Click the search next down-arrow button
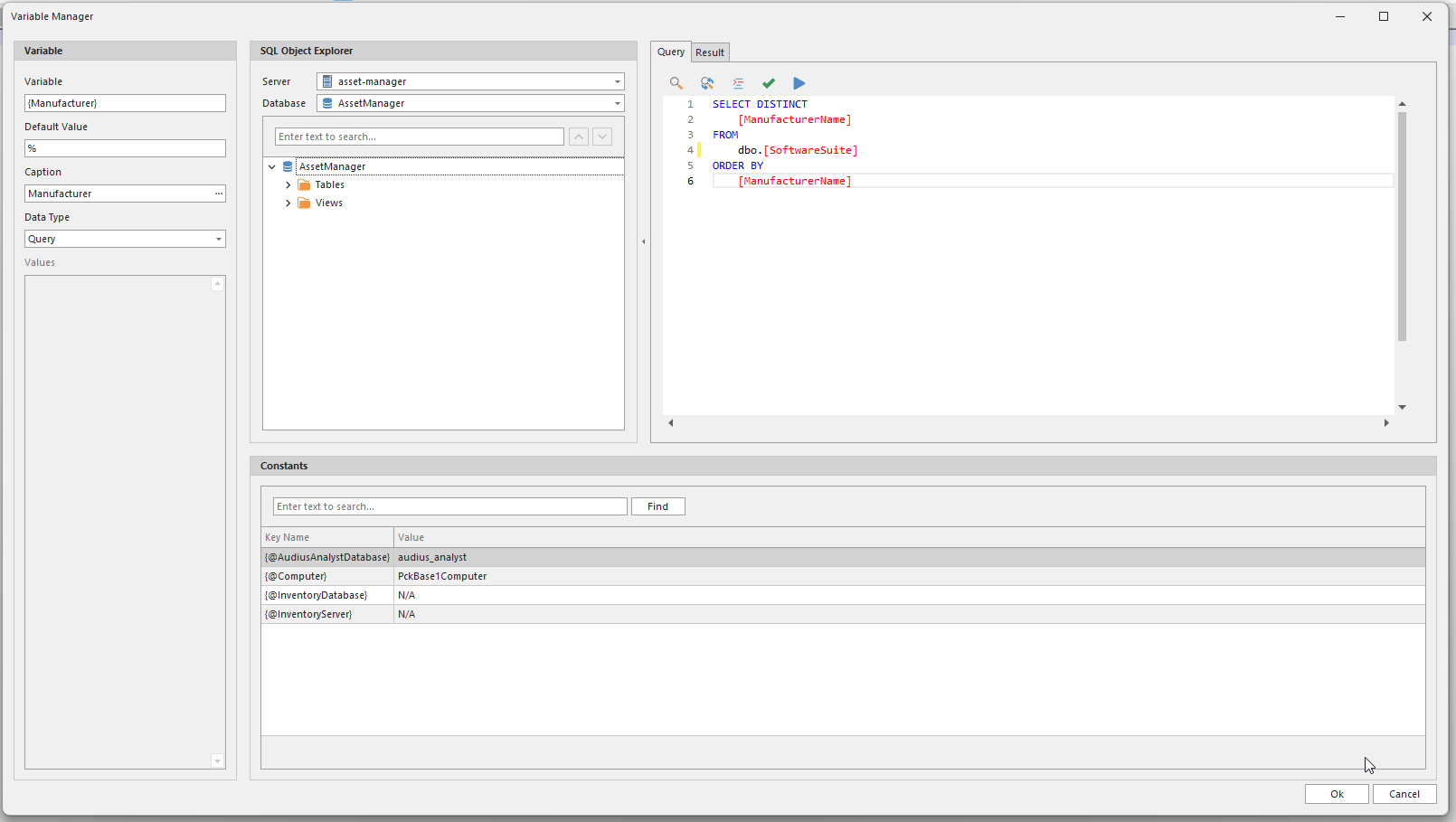Screen dimensions: 1456x822 (x=602, y=137)
